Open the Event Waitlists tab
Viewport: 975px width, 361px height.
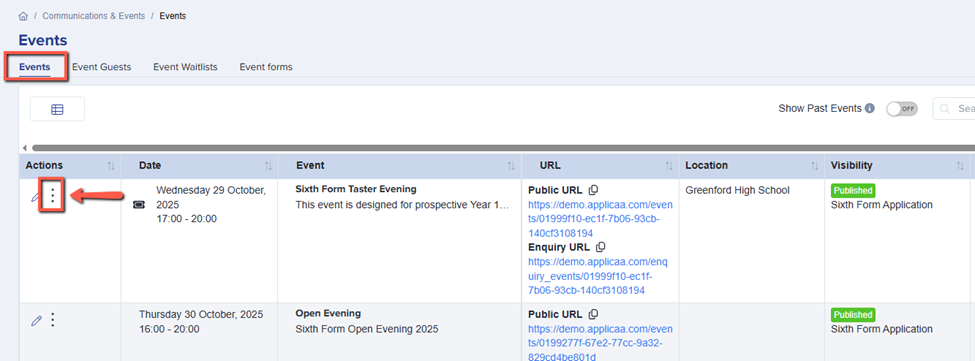click(185, 67)
